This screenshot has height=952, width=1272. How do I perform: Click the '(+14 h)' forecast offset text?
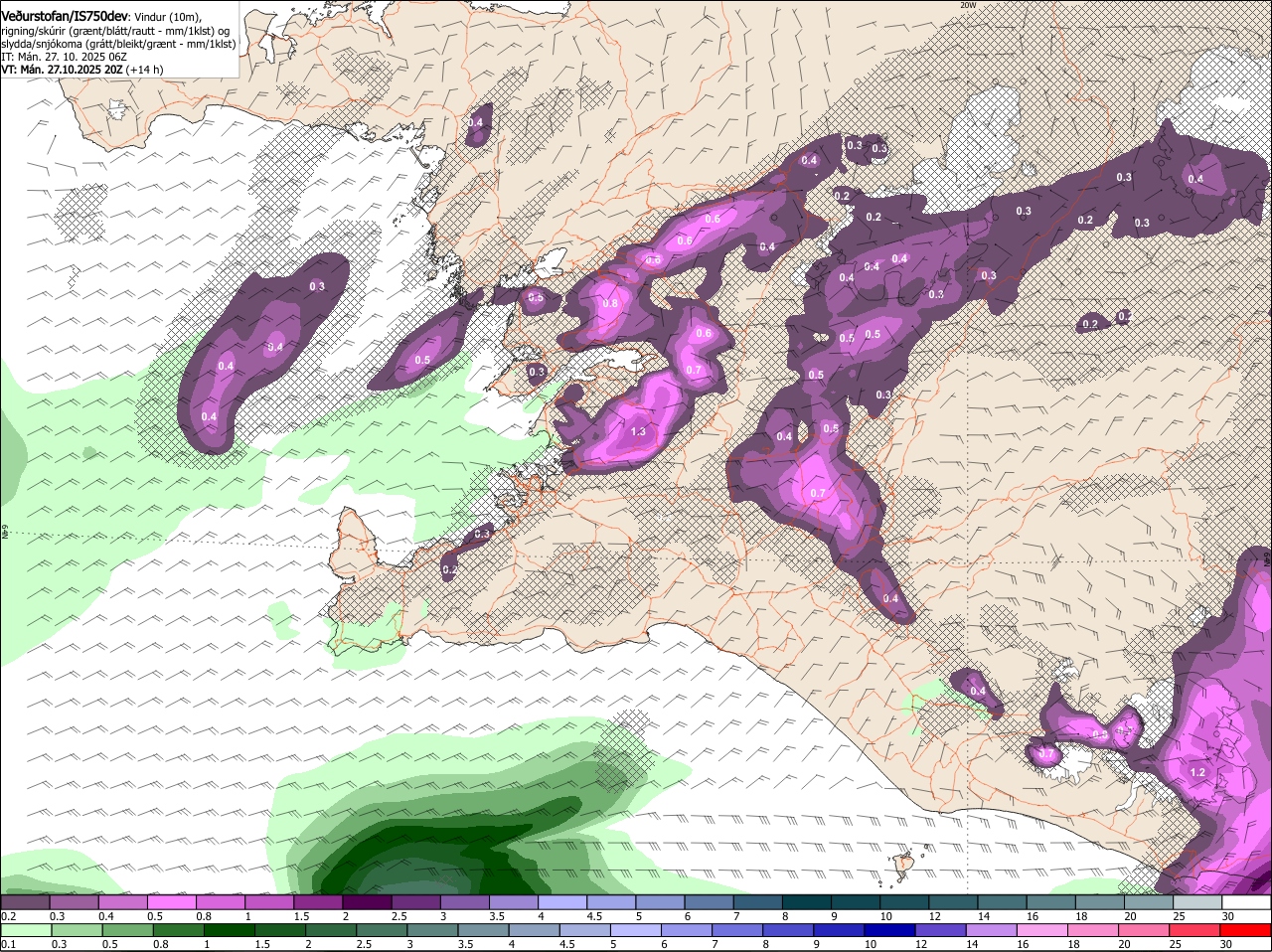(145, 70)
